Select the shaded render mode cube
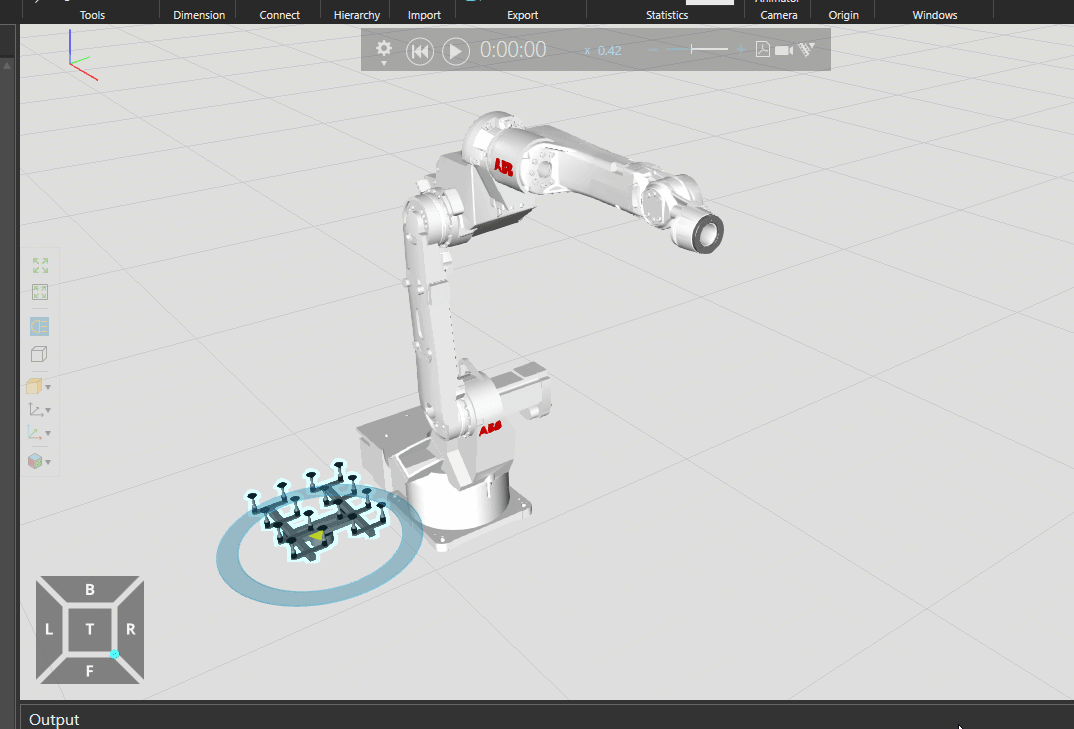Image resolution: width=1074 pixels, height=729 pixels. click(34, 386)
